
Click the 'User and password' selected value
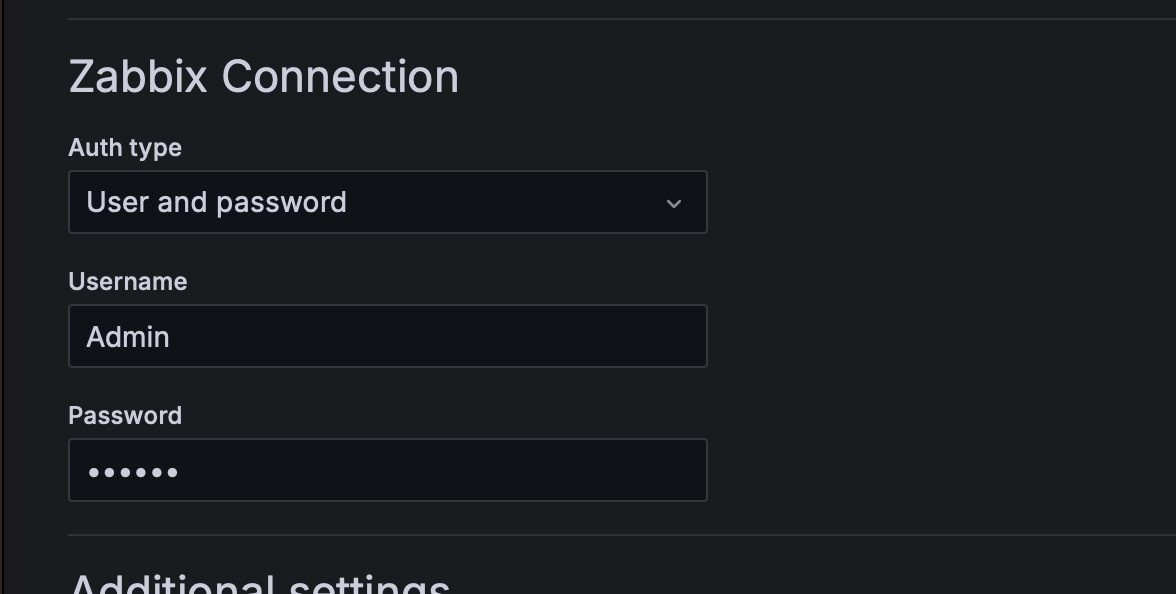[x=216, y=202]
